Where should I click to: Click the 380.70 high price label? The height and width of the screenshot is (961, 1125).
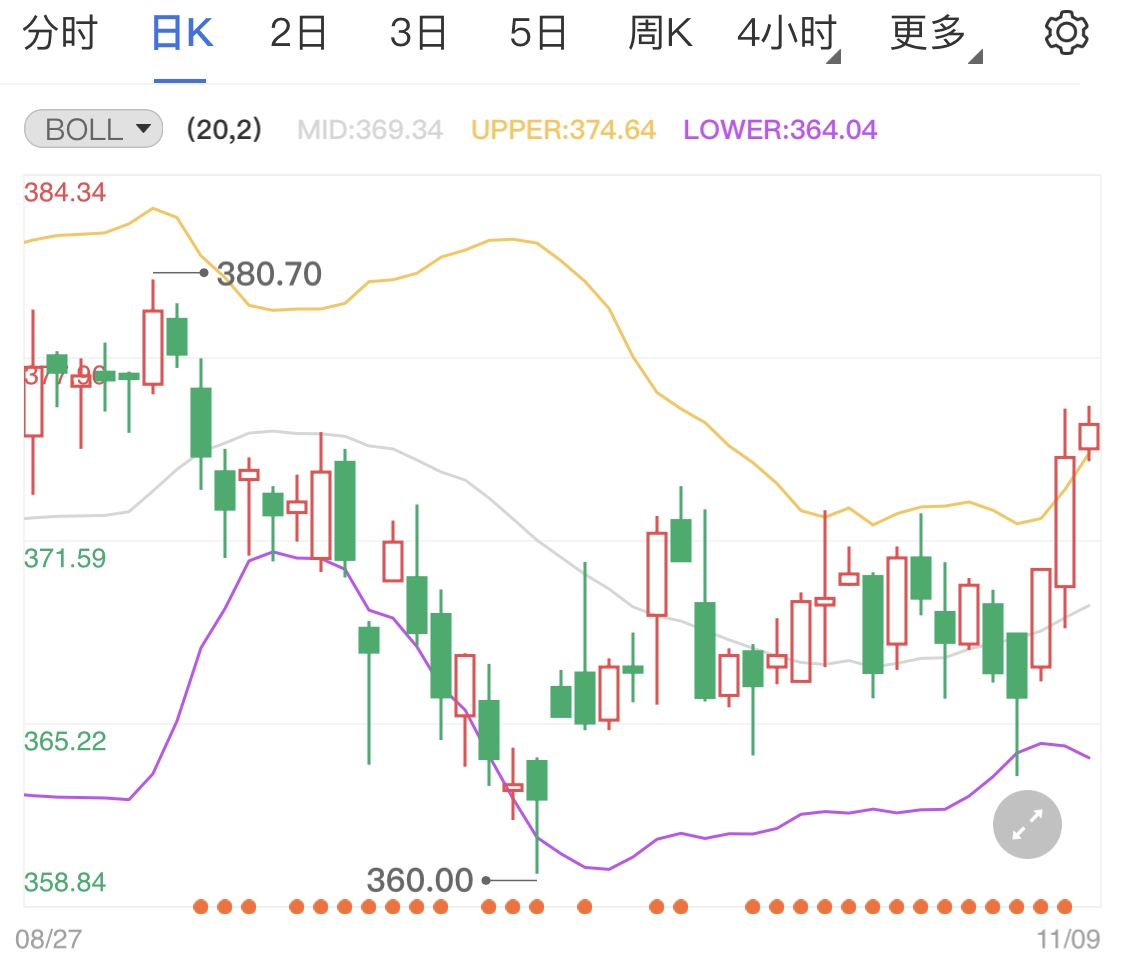click(x=269, y=273)
